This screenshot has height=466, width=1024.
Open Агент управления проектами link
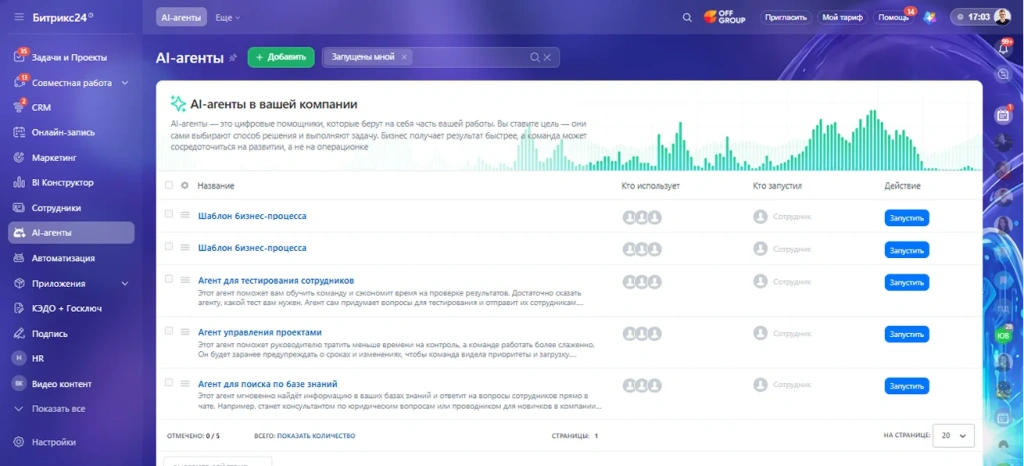point(260,332)
